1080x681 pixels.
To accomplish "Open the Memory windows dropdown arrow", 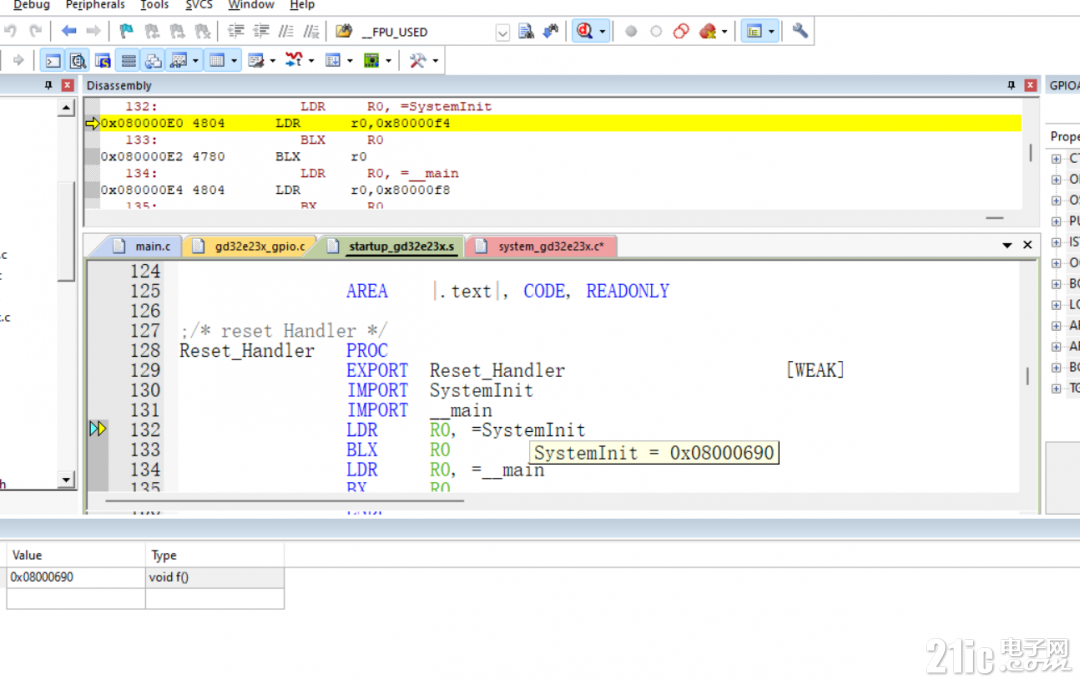I will [234, 61].
